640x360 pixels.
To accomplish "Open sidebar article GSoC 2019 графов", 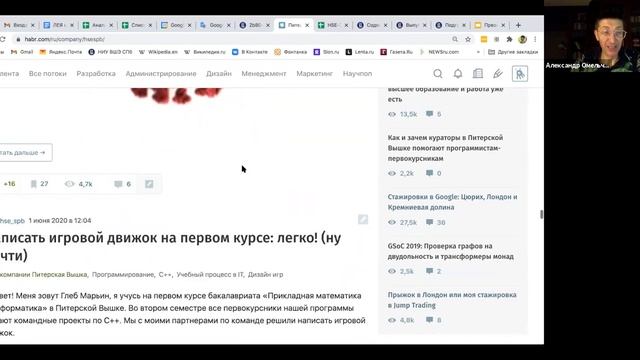I will (451, 251).
